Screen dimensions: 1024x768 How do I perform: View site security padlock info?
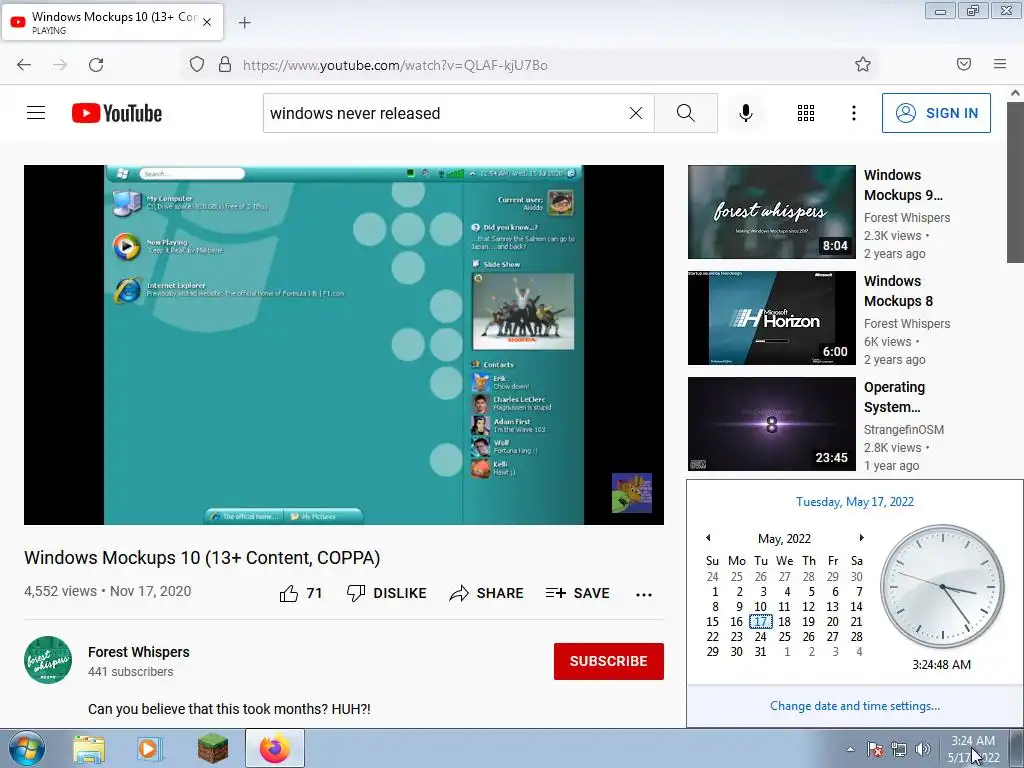point(225,65)
